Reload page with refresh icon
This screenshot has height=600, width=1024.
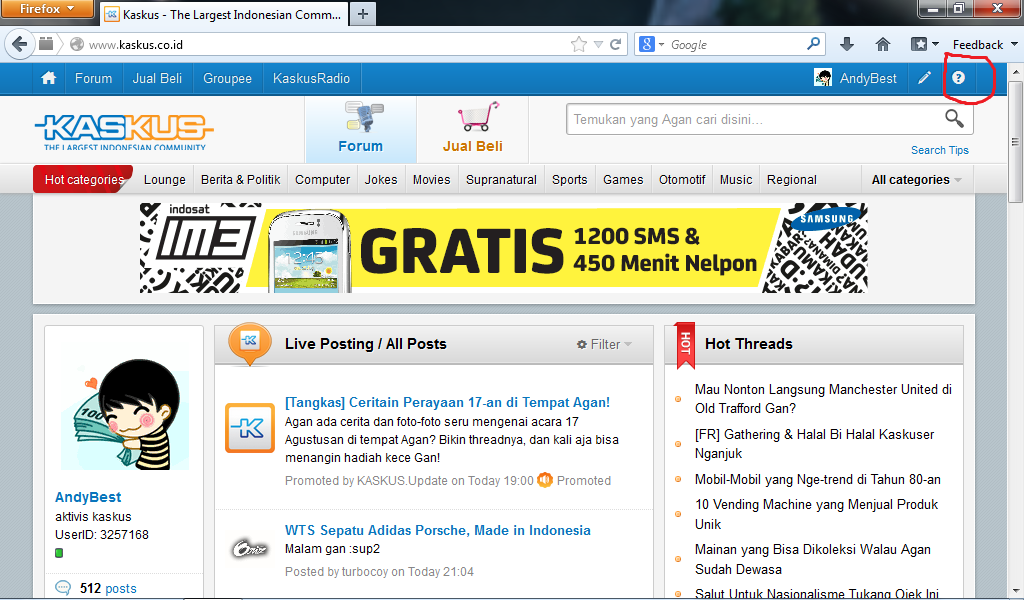[x=615, y=44]
